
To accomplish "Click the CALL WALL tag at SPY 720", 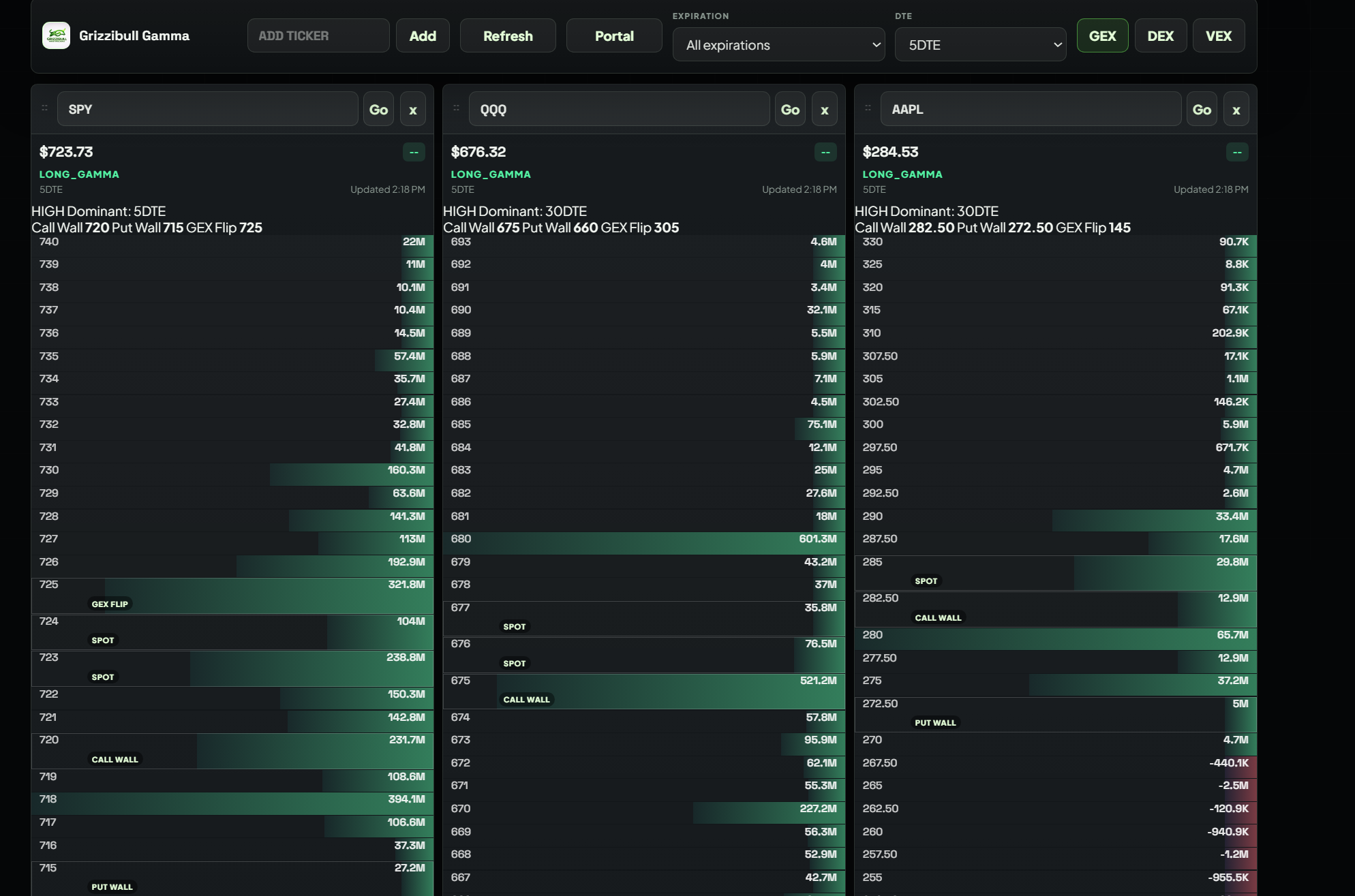I will pos(115,759).
